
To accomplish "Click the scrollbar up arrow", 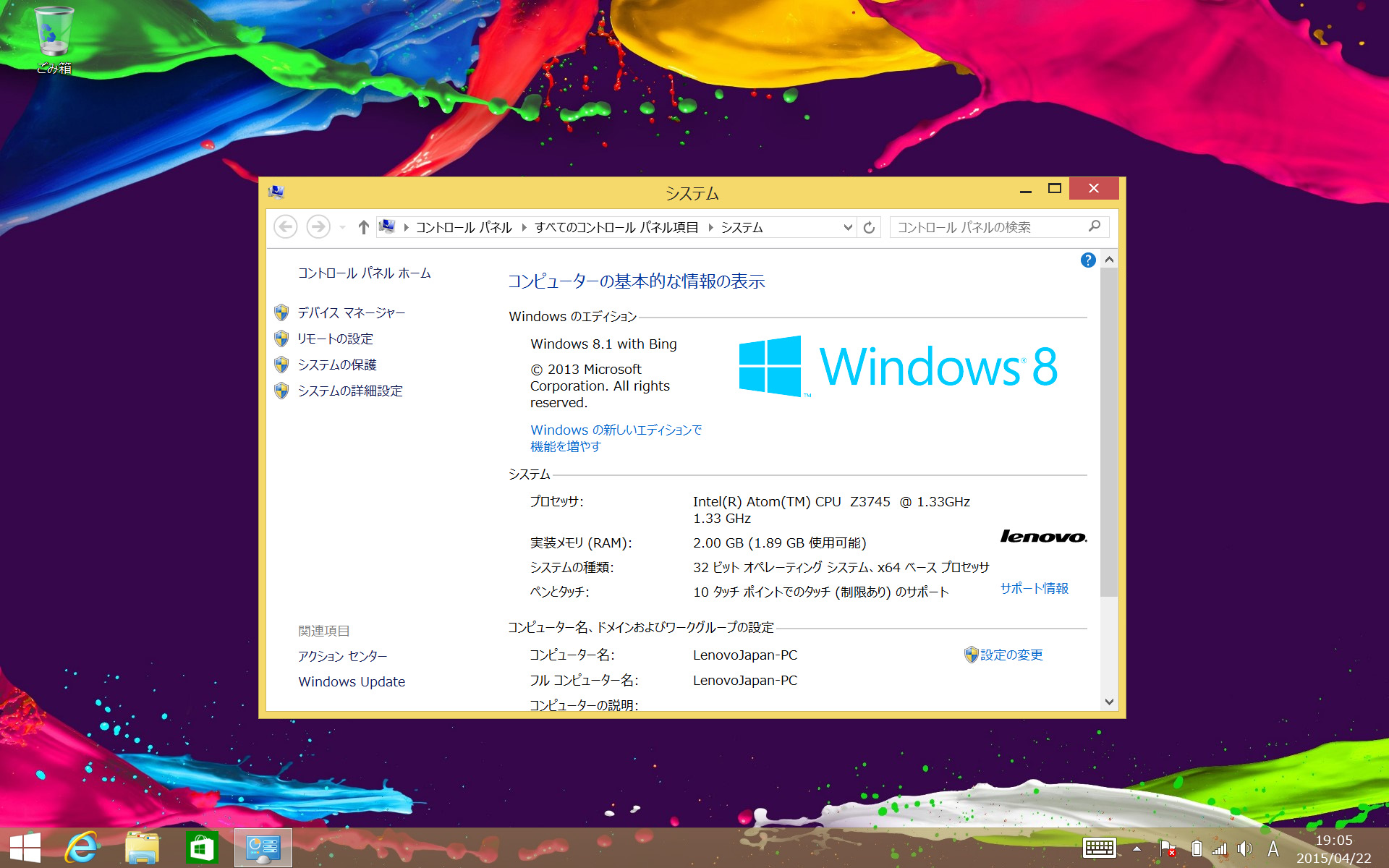I will 1109,260.
